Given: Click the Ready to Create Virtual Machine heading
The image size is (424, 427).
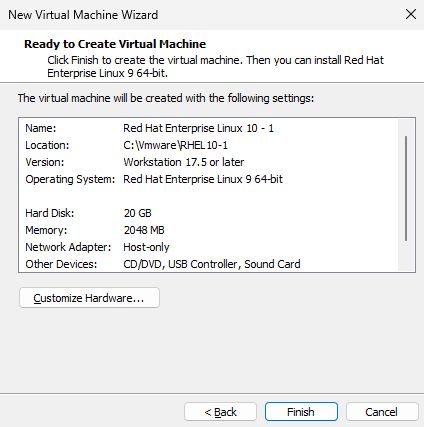Looking at the screenshot, I should click(115, 44).
